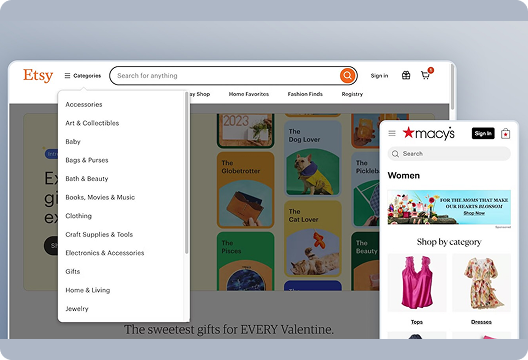Click the Tops label on Macy's
The width and height of the screenshot is (528, 360).
click(x=417, y=322)
